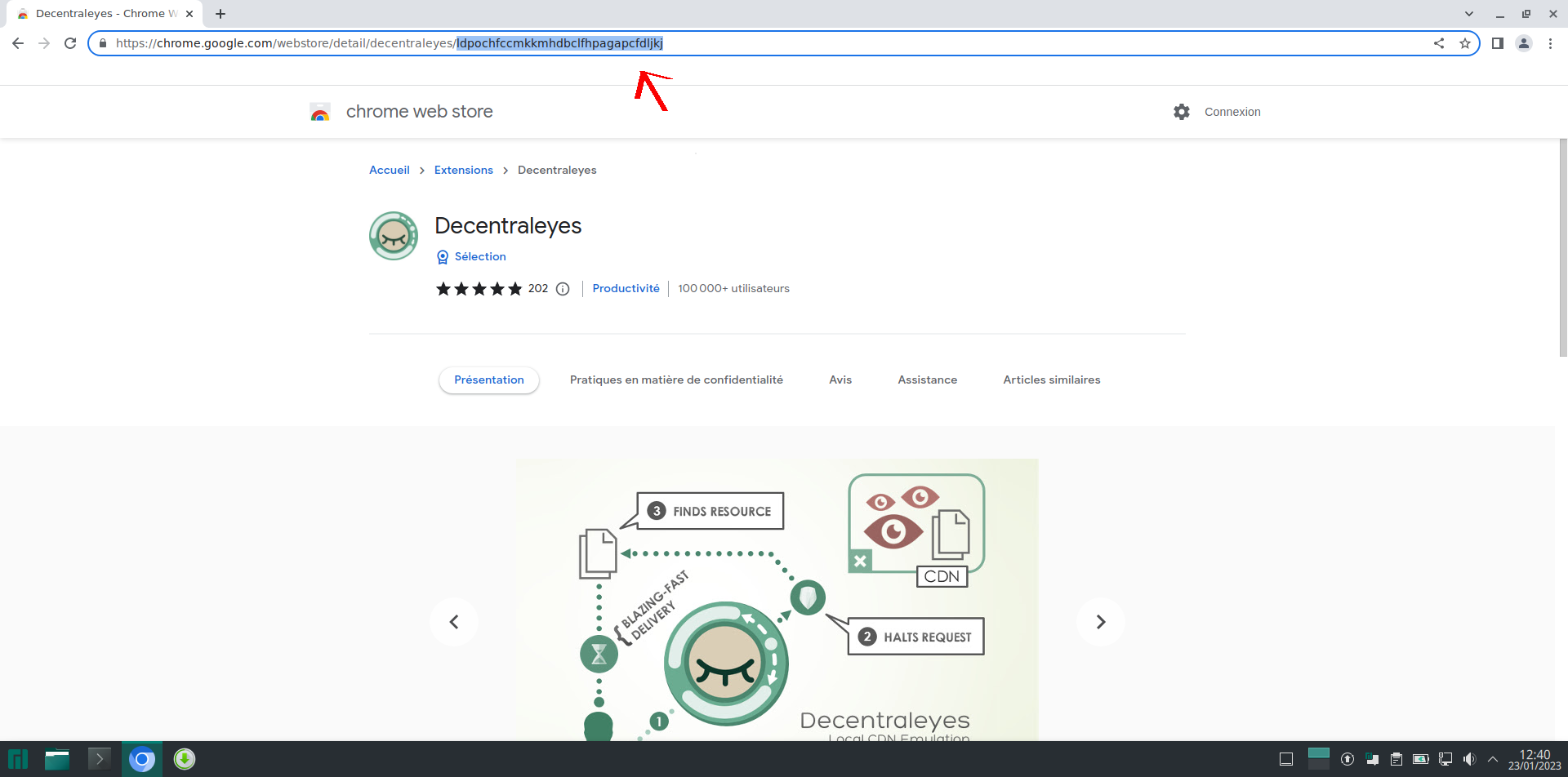Viewport: 1568px width, 777px height.
Task: Click the rating info icon next to 202
Action: pyautogui.click(x=563, y=289)
